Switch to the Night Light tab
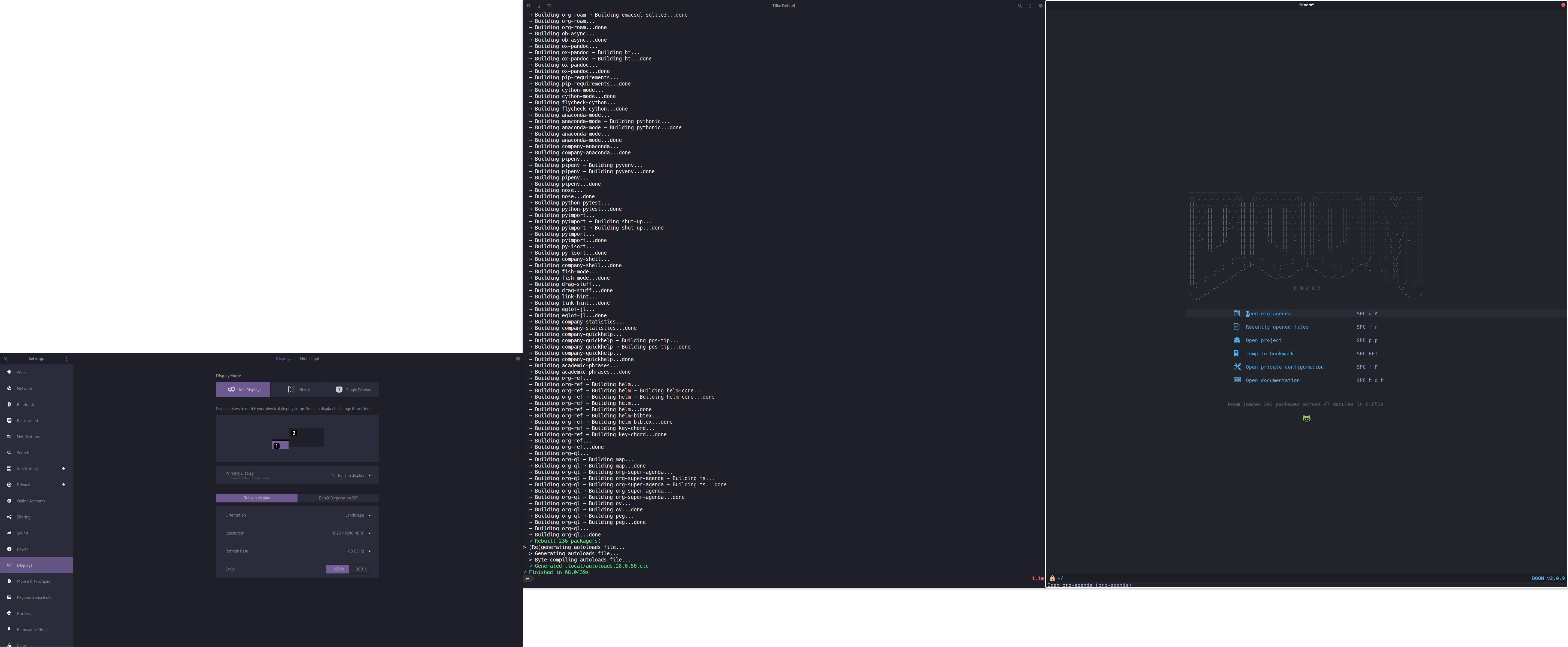Screen dimensions: 1568x647 click(x=309, y=359)
